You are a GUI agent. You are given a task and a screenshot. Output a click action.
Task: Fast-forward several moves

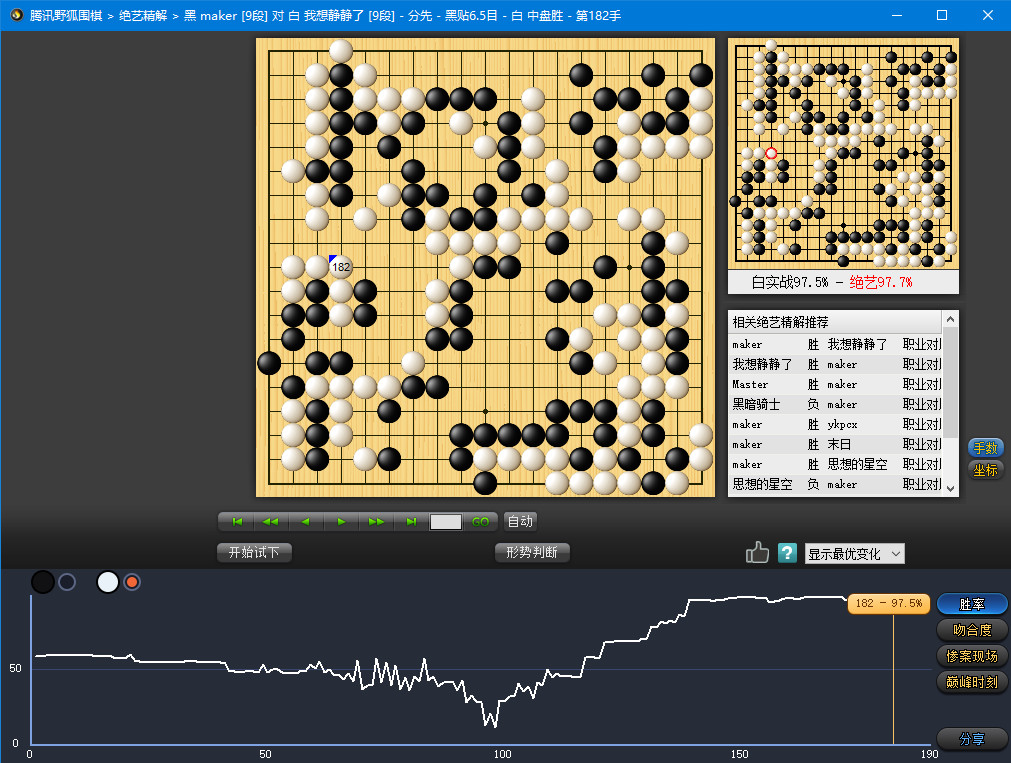tap(376, 521)
